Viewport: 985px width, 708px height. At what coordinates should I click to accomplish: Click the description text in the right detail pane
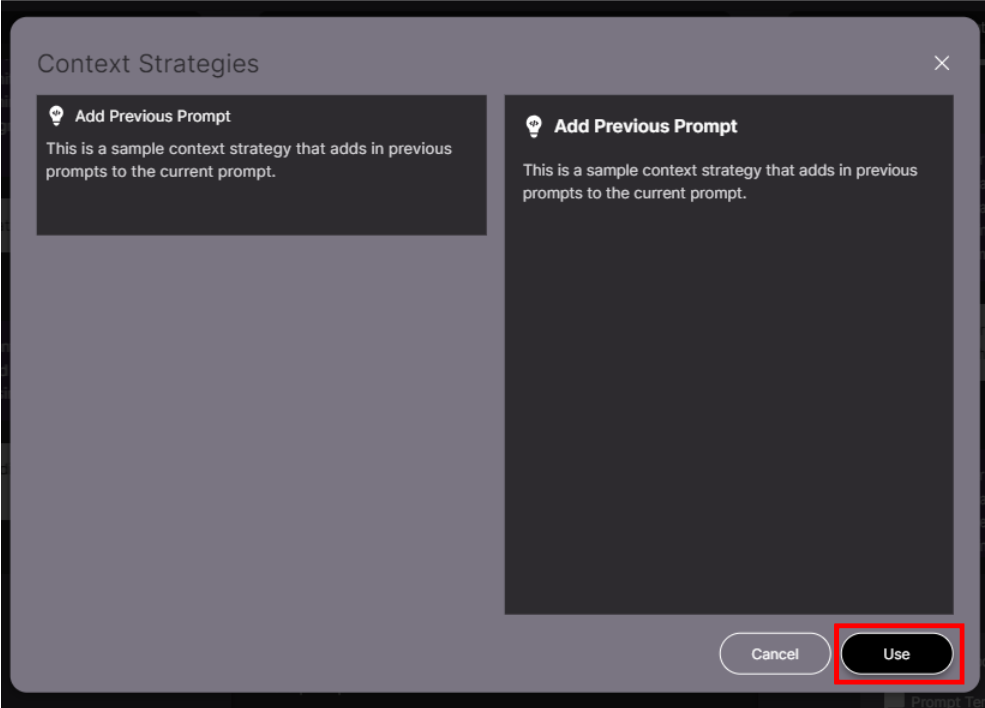point(720,182)
